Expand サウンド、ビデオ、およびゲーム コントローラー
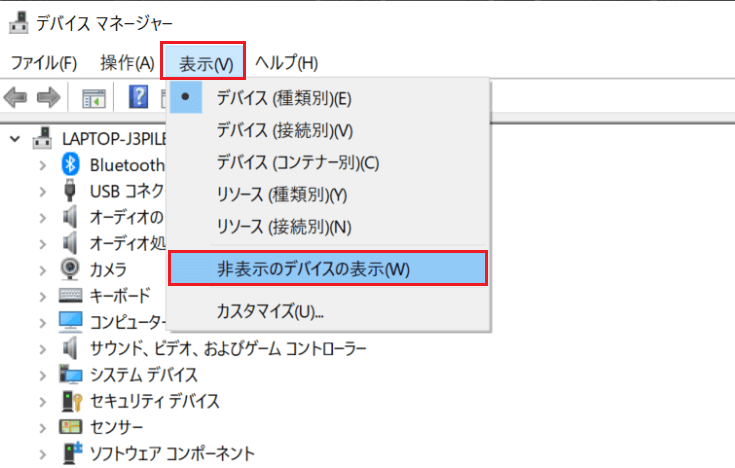Screen dimensions: 735x468 point(43,349)
